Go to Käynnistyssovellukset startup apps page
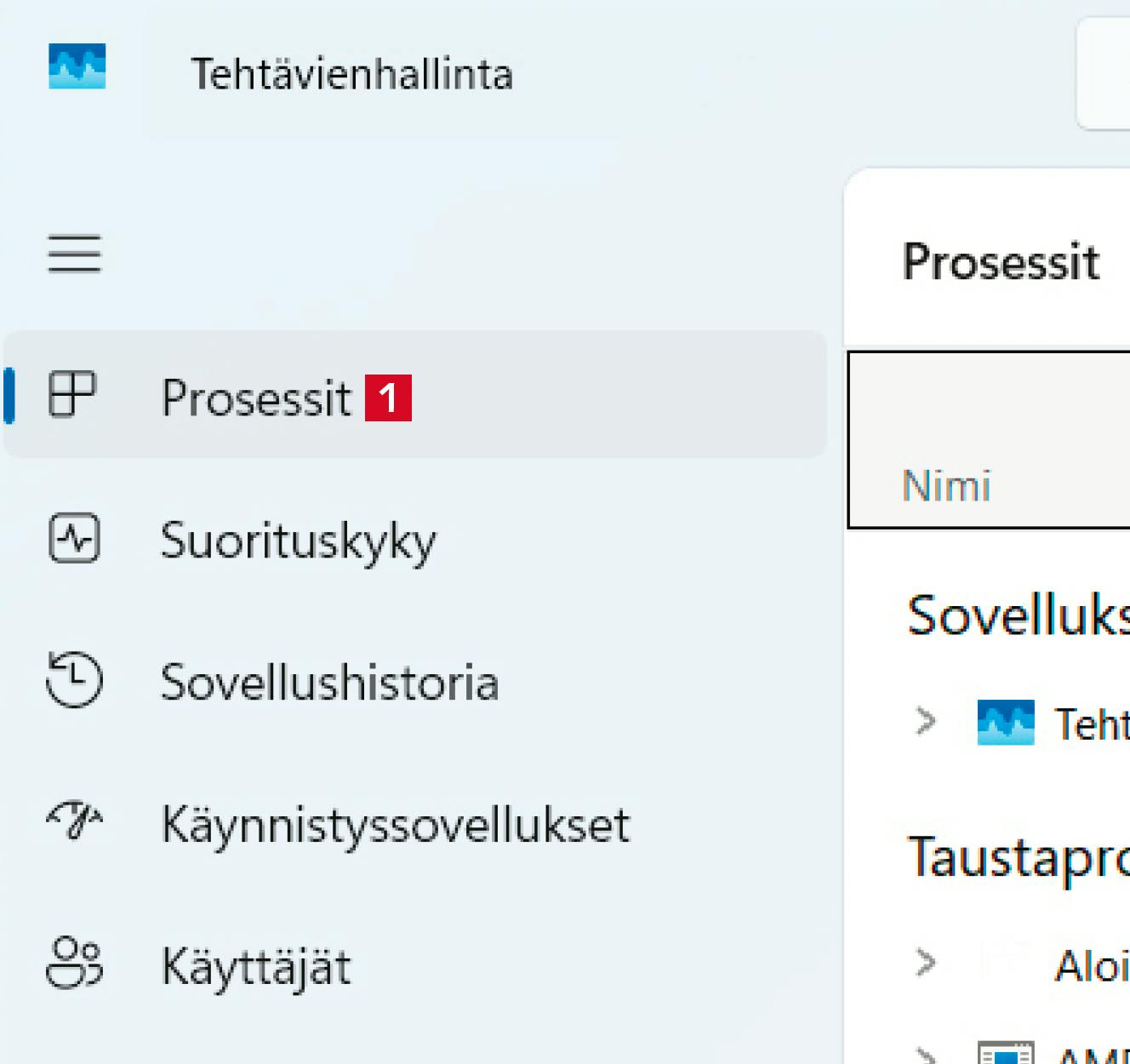 point(396,824)
